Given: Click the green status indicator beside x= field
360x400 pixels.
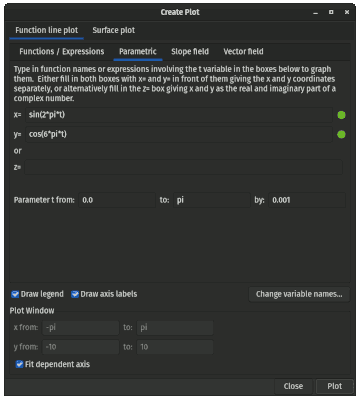Looking at the screenshot, I should click(341, 115).
